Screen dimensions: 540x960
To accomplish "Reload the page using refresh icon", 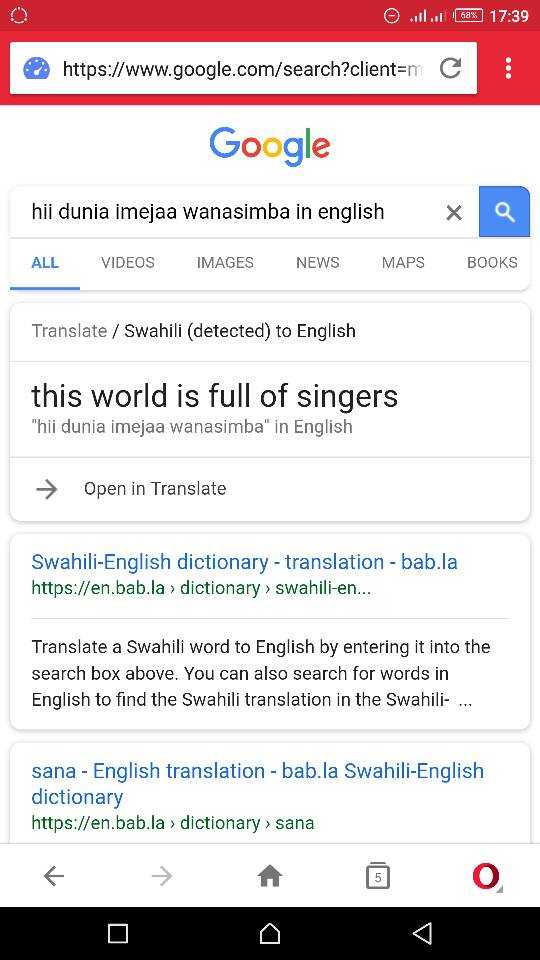I will pyautogui.click(x=450, y=68).
